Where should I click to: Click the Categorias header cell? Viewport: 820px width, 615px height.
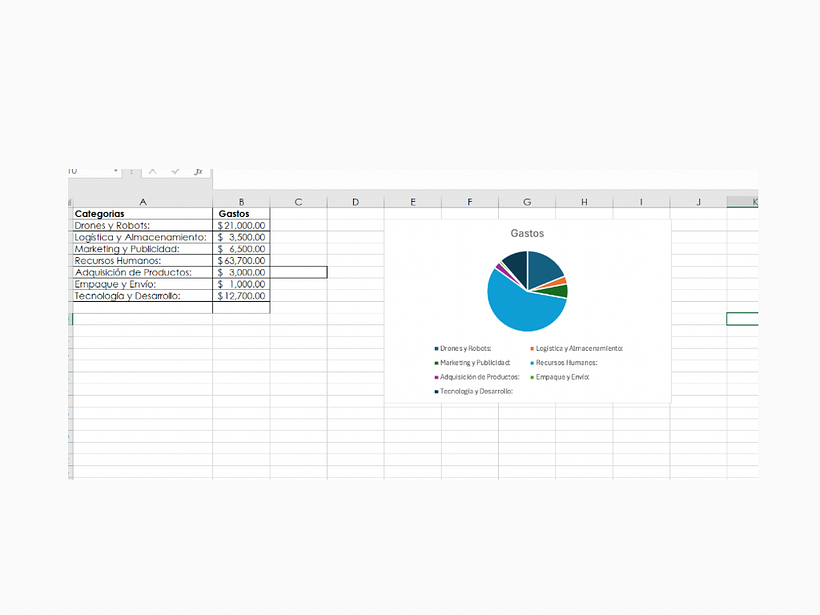[x=142, y=214]
